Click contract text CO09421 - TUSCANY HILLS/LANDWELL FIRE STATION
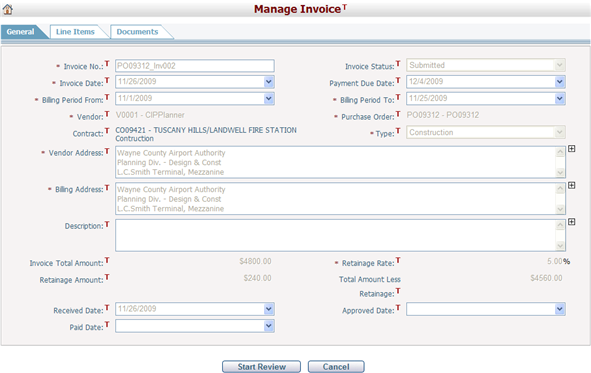This screenshot has width=591, height=373. pos(206,130)
